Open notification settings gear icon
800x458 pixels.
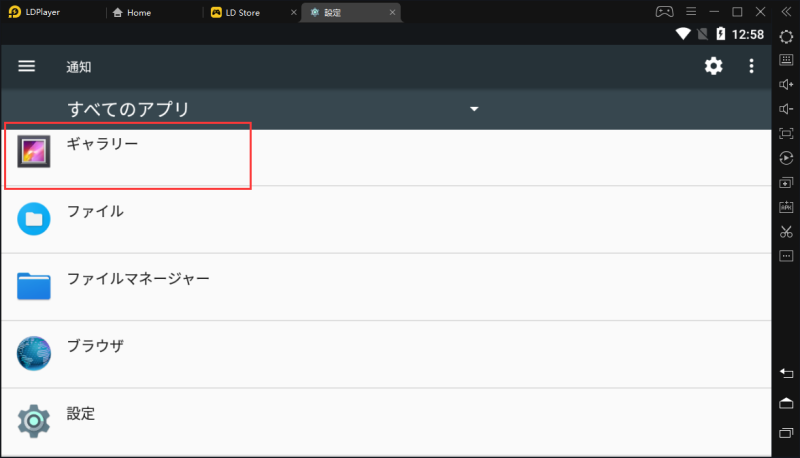tap(713, 66)
